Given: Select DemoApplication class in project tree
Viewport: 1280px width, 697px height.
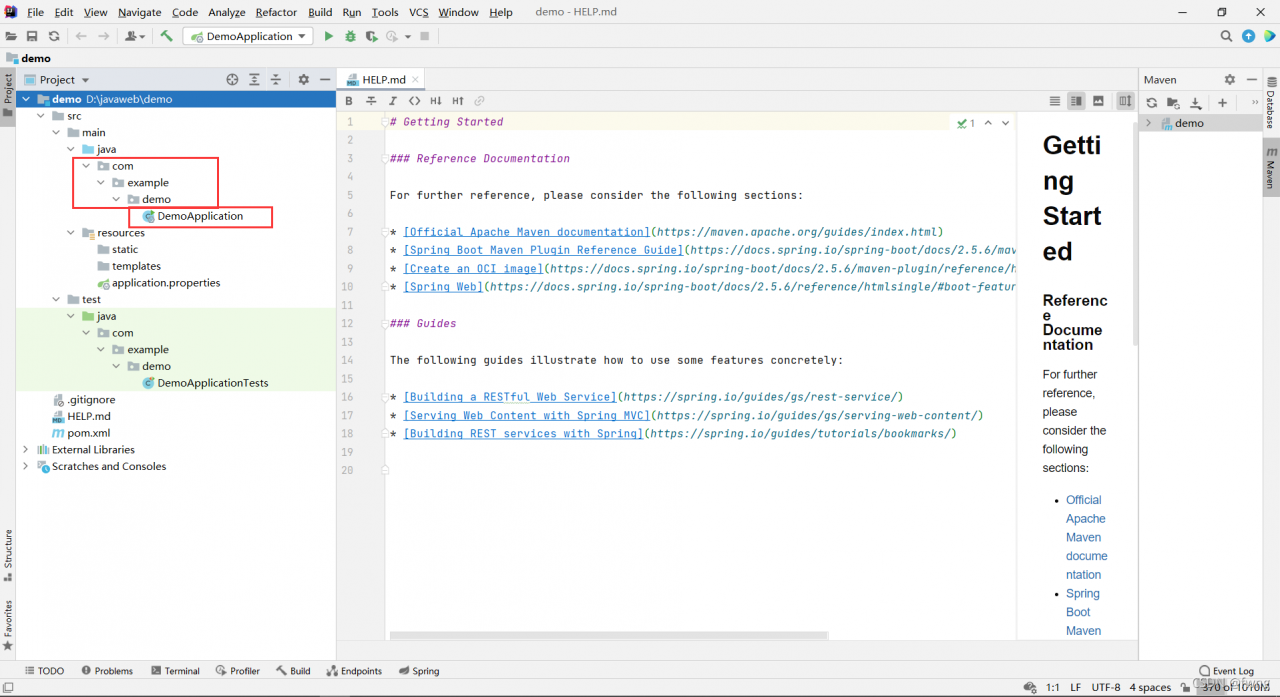Looking at the screenshot, I should click(200, 216).
